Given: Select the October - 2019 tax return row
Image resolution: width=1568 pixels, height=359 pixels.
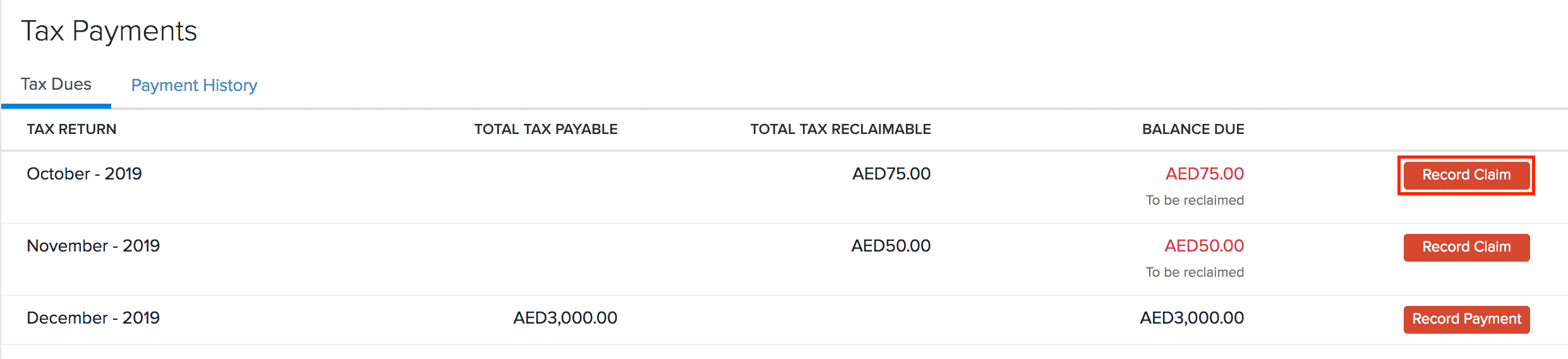Looking at the screenshot, I should 84,174.
